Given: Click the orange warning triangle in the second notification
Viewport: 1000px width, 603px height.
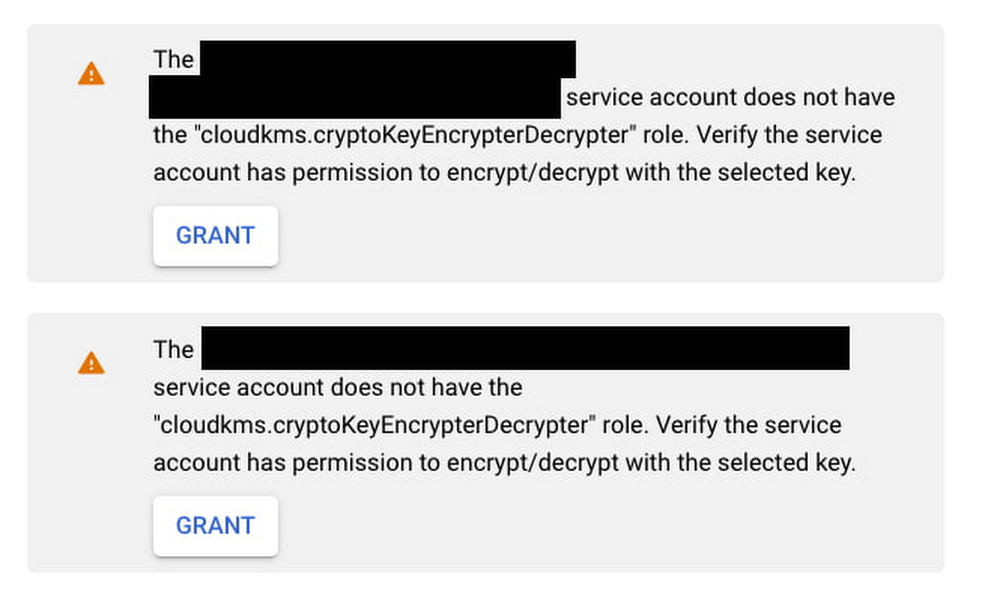Looking at the screenshot, I should pos(91,362).
